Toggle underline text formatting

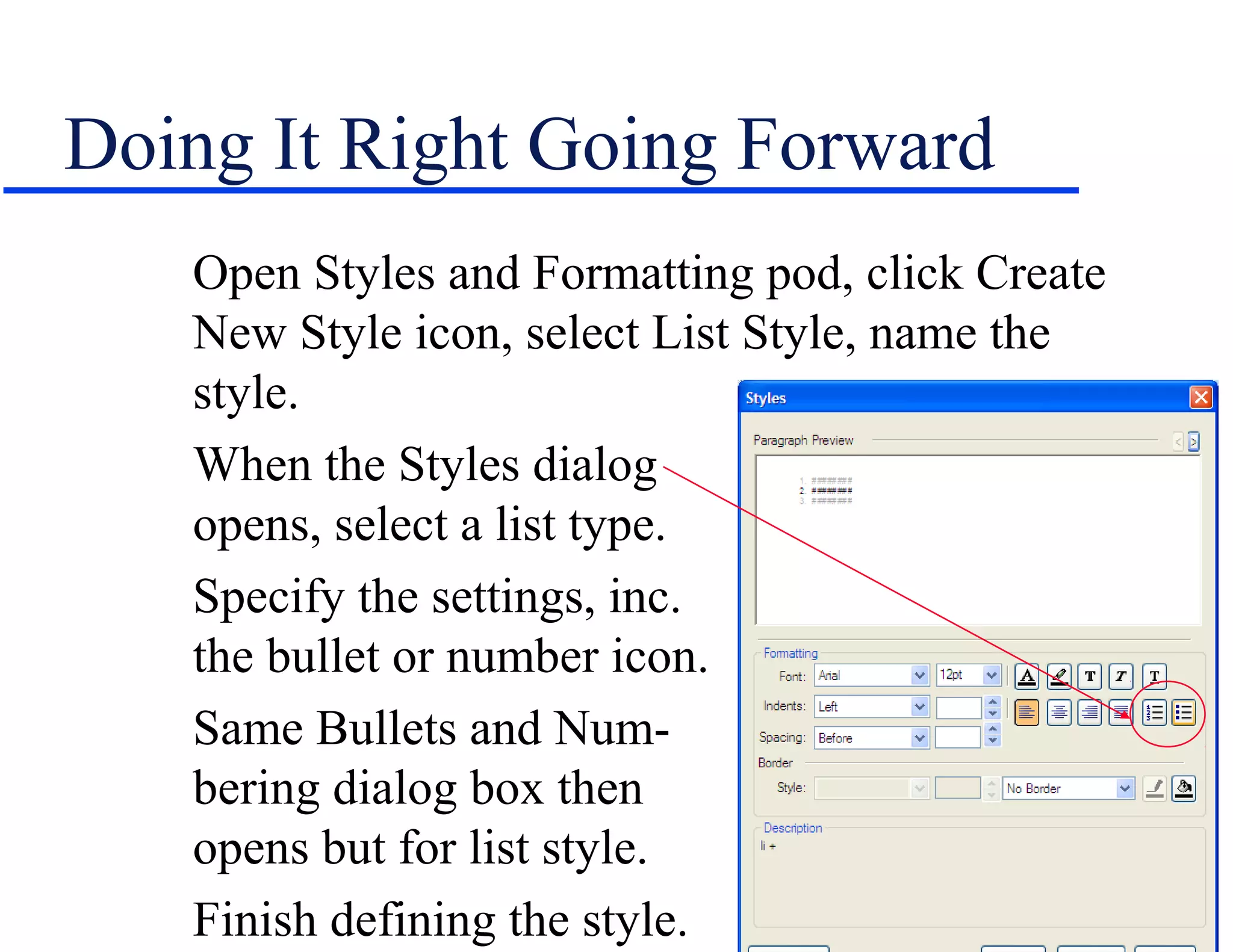(1154, 676)
